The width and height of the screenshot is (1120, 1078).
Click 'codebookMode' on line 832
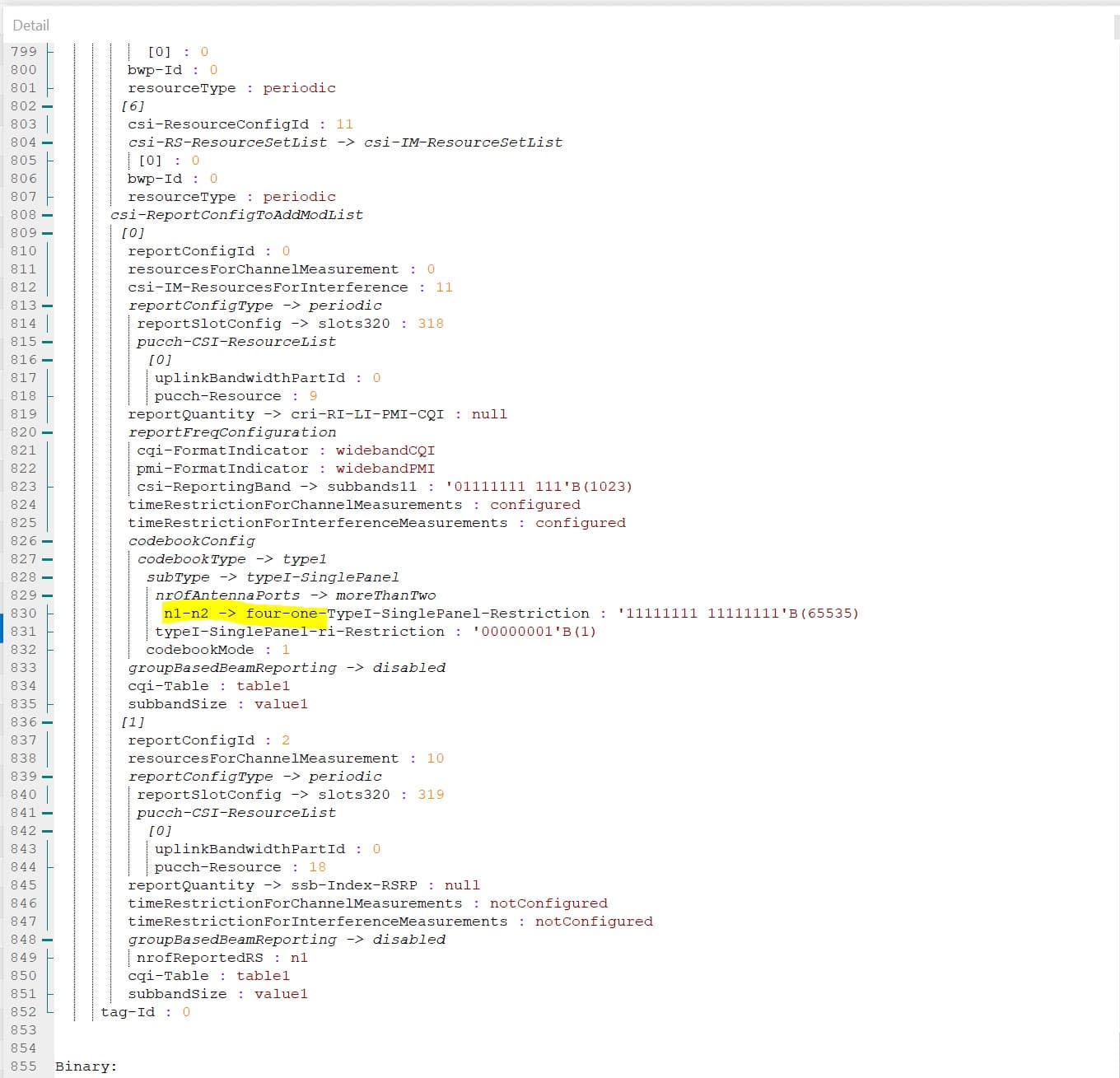200,650
